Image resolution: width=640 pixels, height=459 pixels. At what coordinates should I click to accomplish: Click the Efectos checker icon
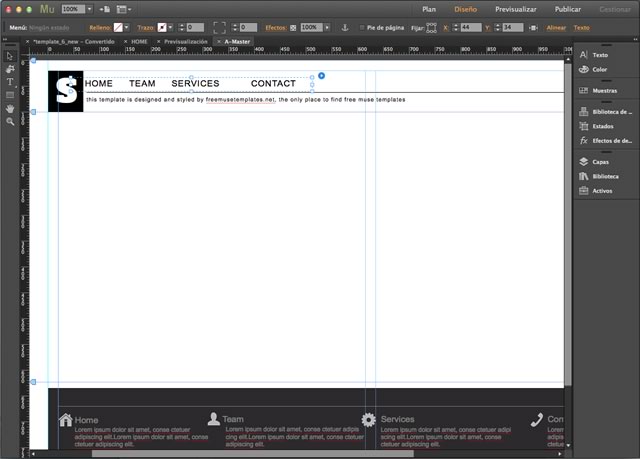pos(293,28)
